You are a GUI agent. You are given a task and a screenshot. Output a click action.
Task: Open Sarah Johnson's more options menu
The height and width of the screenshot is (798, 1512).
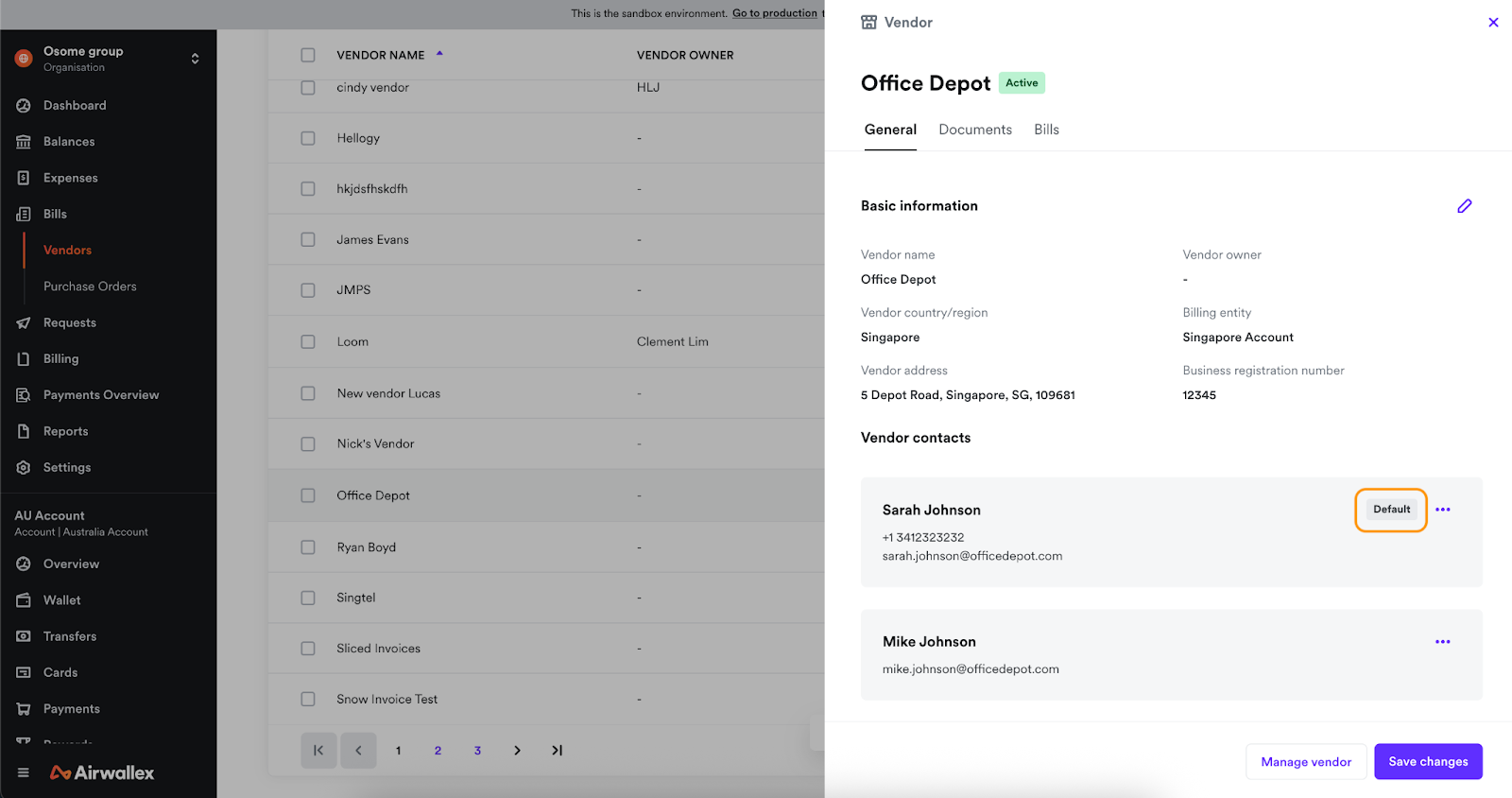1443,510
